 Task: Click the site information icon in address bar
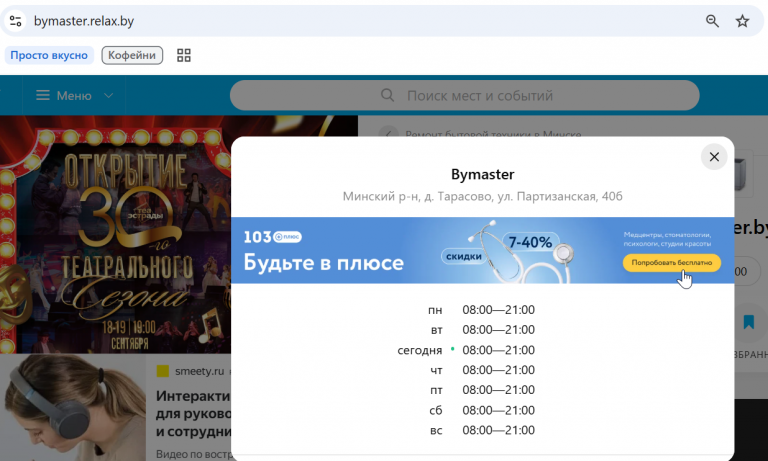(15, 21)
